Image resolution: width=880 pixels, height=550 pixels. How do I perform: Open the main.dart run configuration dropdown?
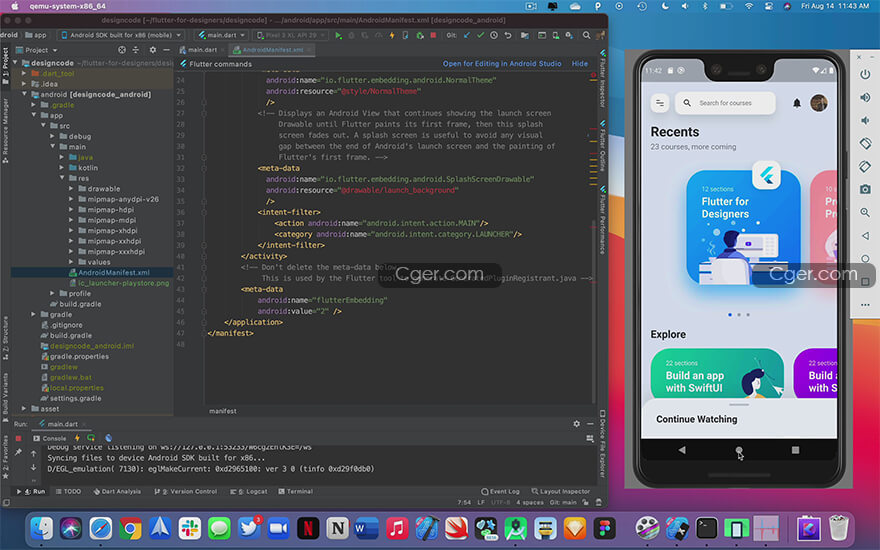point(221,35)
